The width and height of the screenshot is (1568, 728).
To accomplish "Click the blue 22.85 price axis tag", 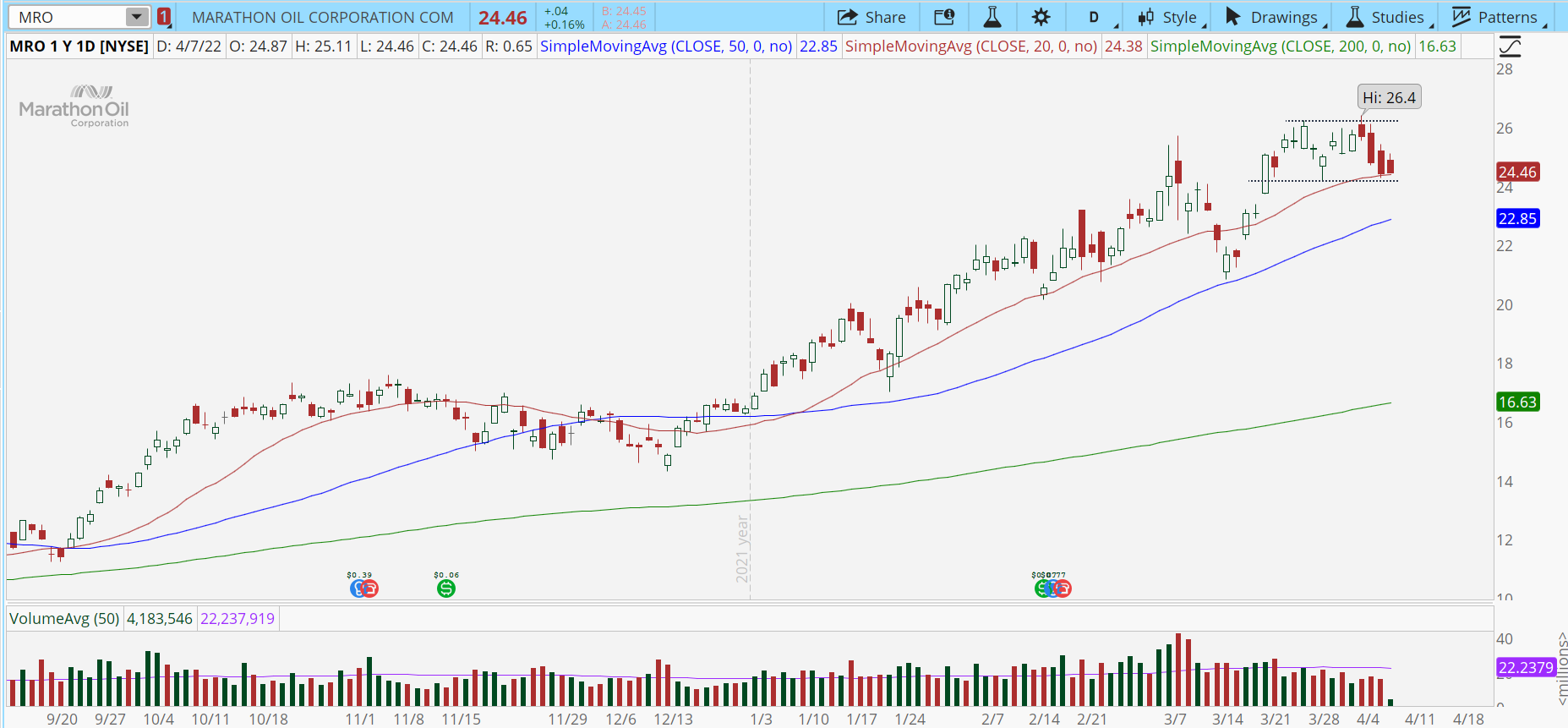I will (x=1517, y=218).
